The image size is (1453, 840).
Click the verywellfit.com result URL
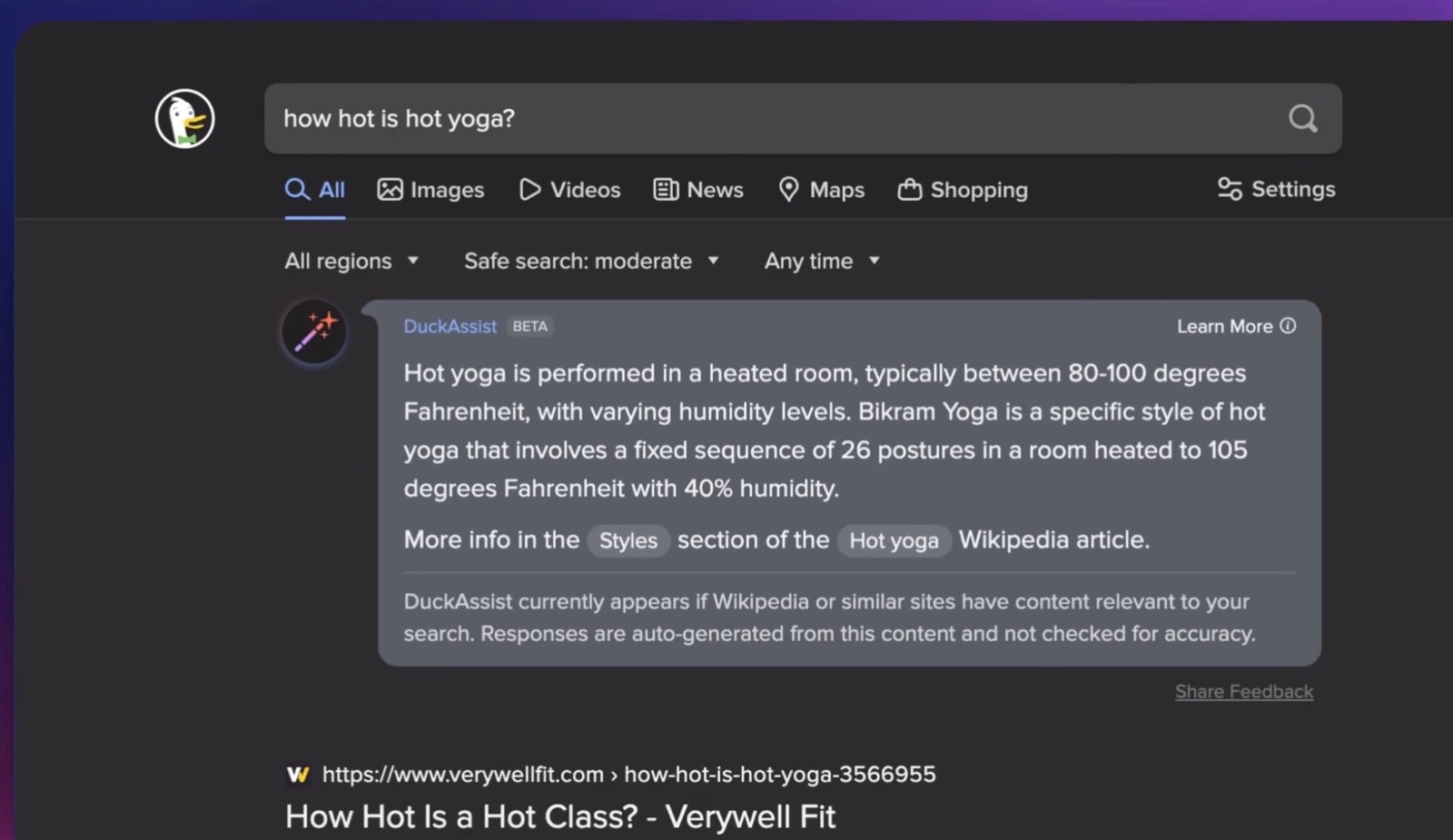[x=628, y=775]
